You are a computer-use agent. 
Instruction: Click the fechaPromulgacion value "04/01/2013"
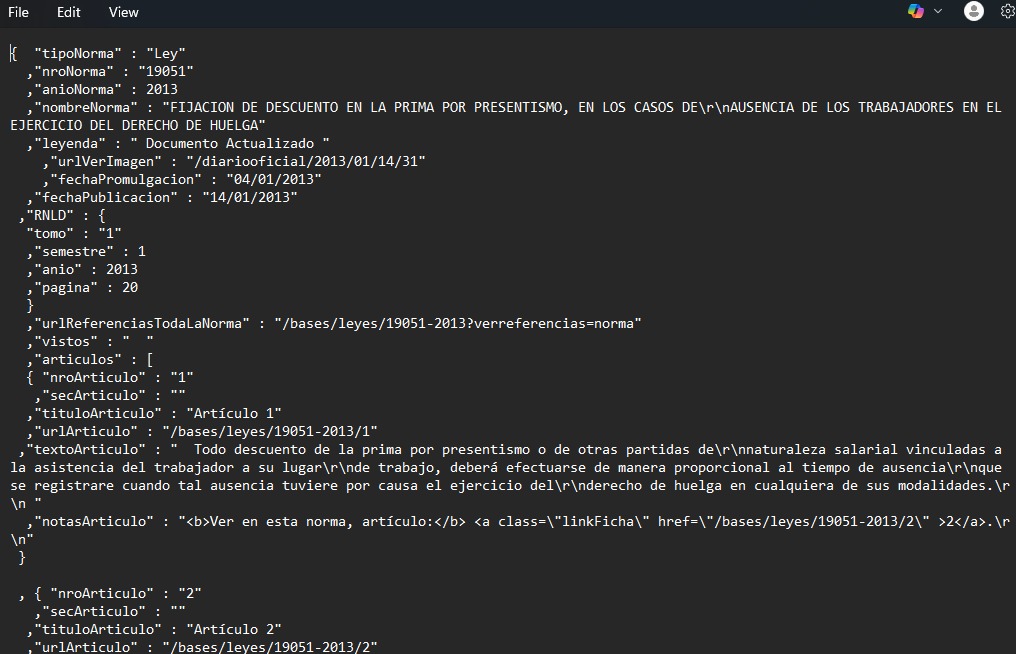tap(273, 180)
